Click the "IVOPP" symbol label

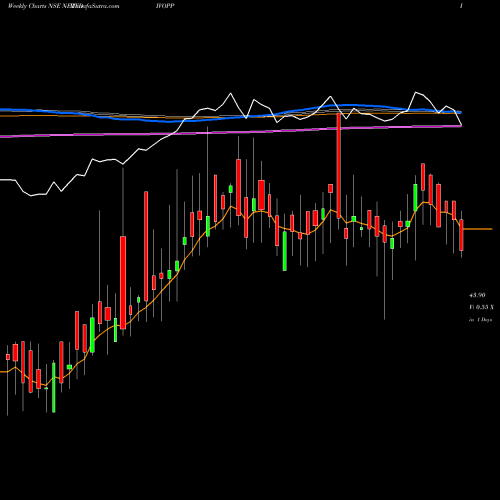165,6
